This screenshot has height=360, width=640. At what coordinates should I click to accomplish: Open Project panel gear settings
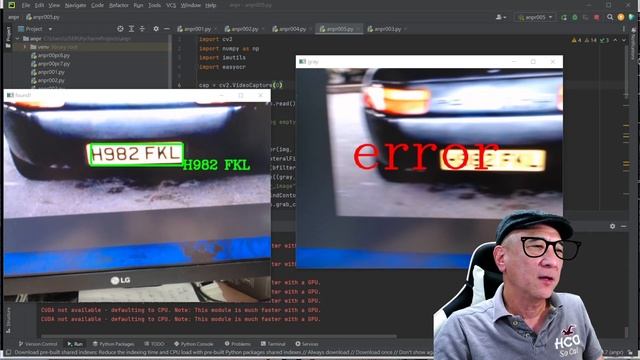click(156, 29)
